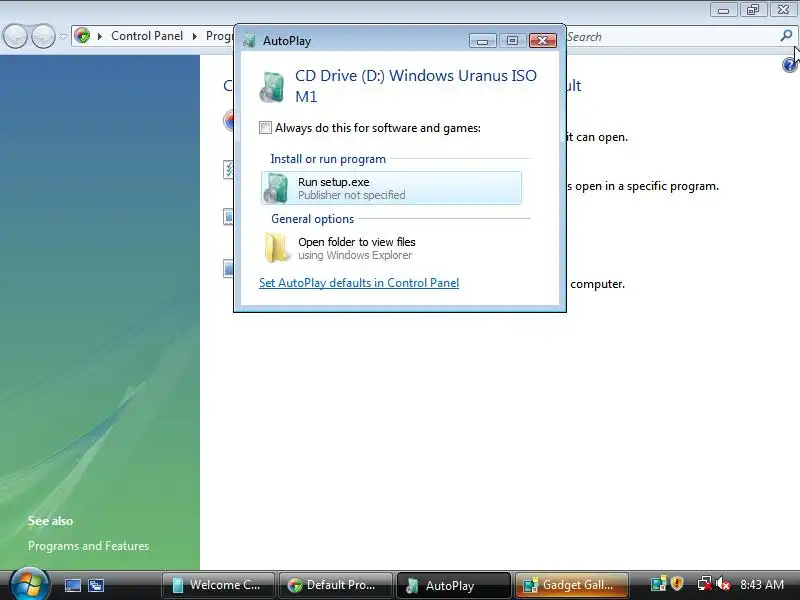The image size is (800, 600).
Task: Click Switch between windows quick launch icon
Action: 95,585
